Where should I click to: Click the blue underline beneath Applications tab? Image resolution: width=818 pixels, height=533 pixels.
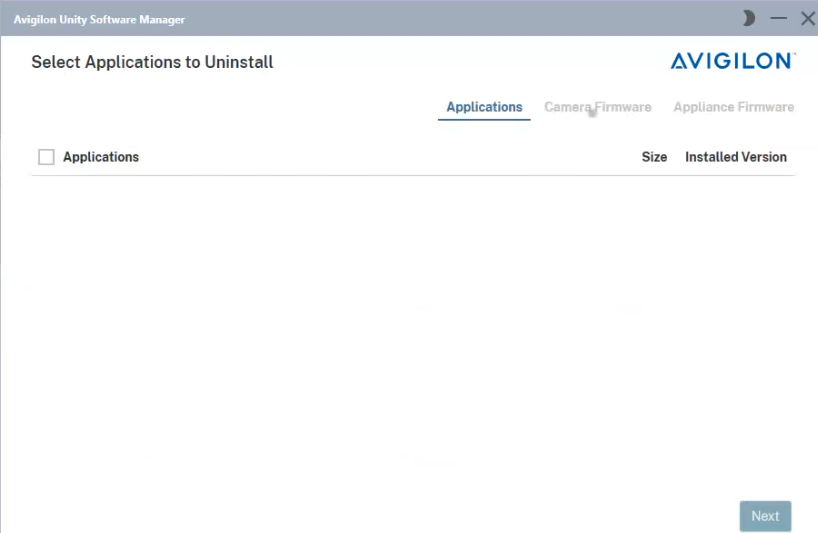[484, 120]
